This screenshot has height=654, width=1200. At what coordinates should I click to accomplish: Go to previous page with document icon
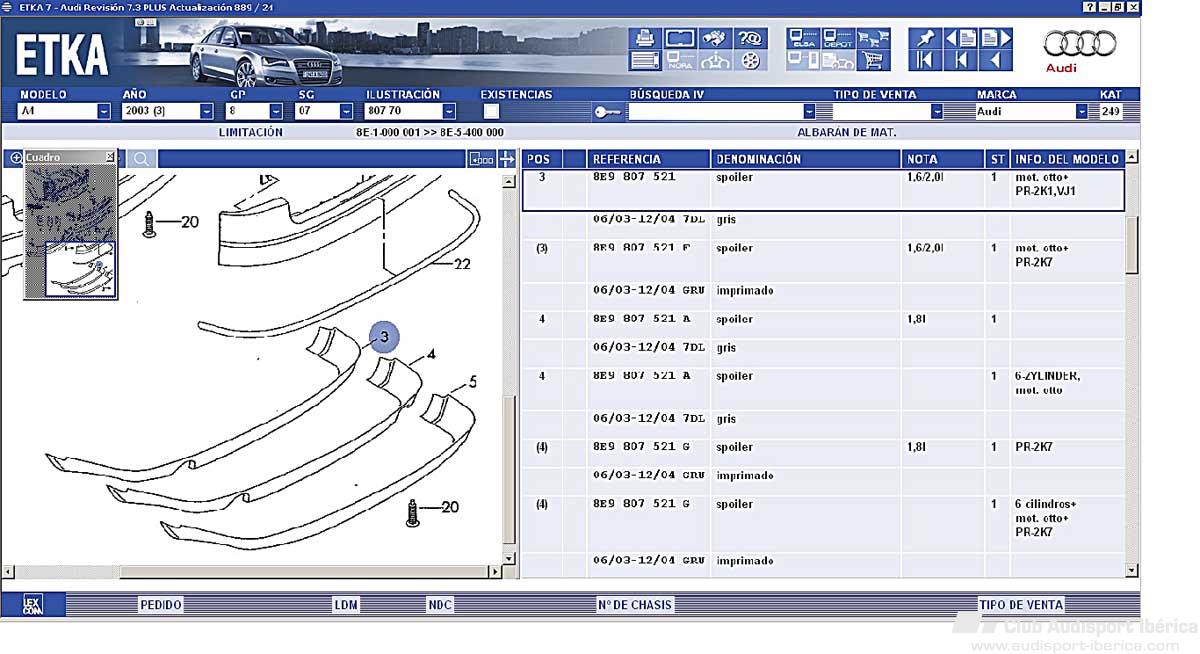click(961, 38)
